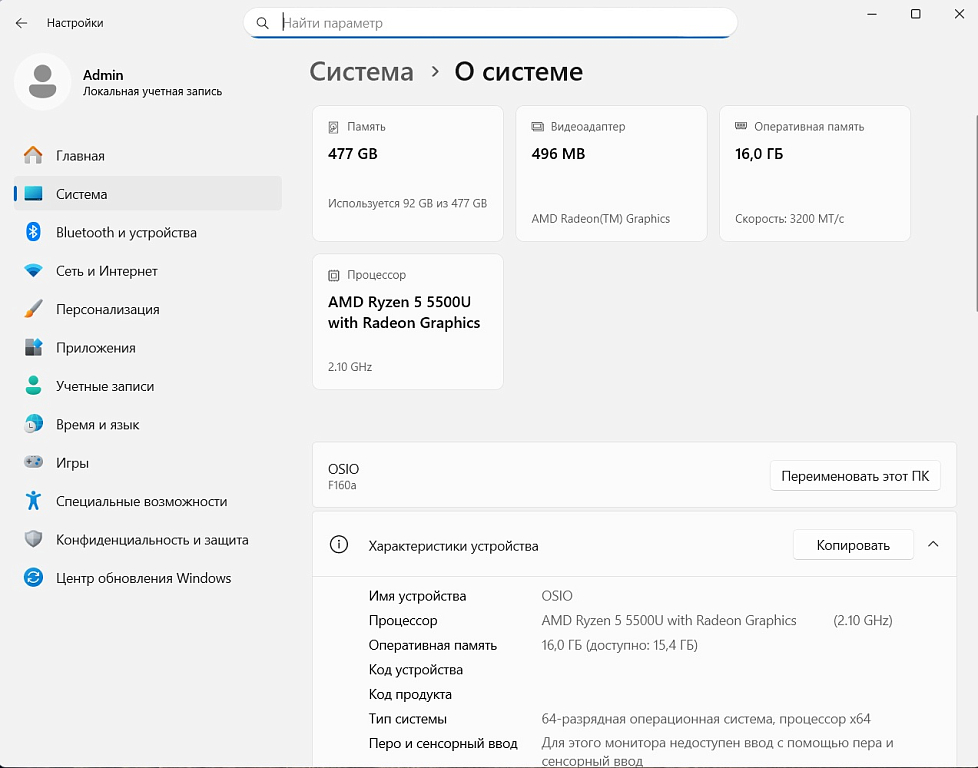Open the Конфиденциальность и защита shield

click(34, 540)
